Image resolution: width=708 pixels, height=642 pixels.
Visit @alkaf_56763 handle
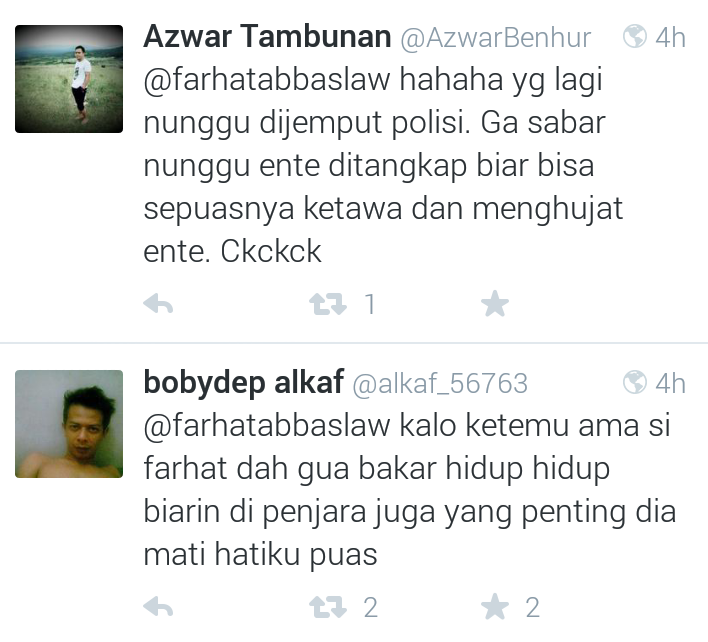pos(440,384)
